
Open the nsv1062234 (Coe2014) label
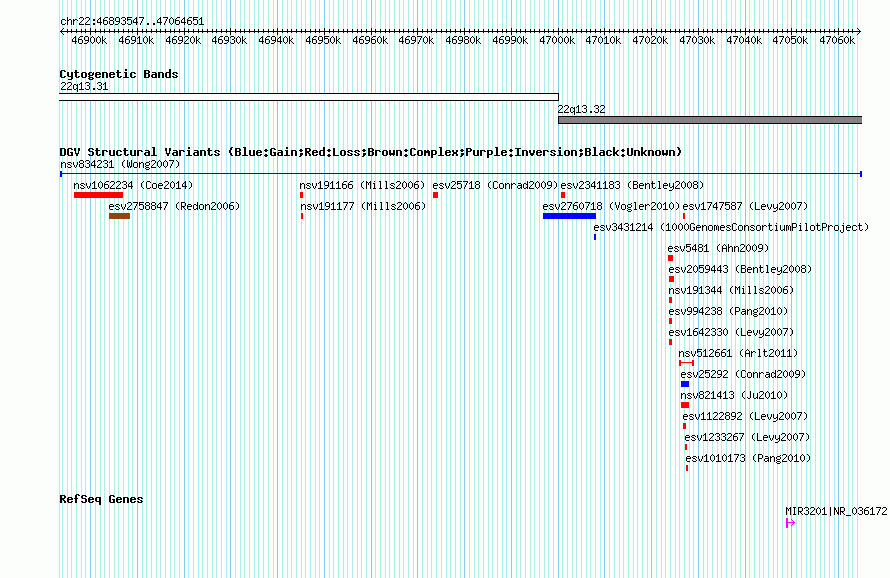(133, 186)
